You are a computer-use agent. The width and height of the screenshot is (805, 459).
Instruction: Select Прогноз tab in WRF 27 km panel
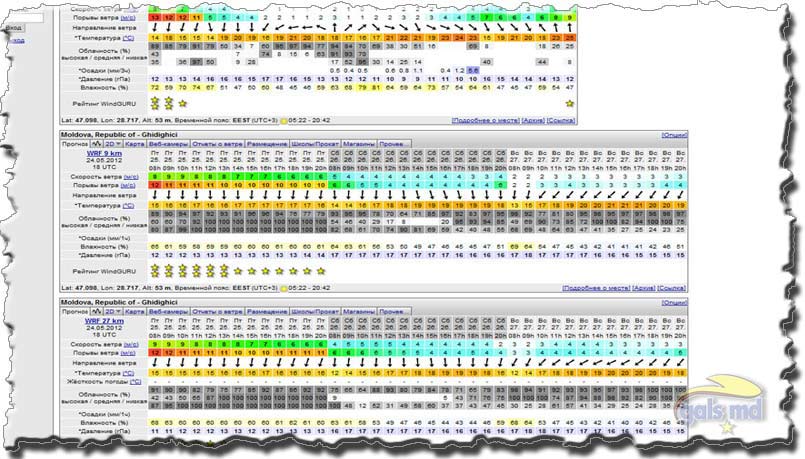[75, 312]
